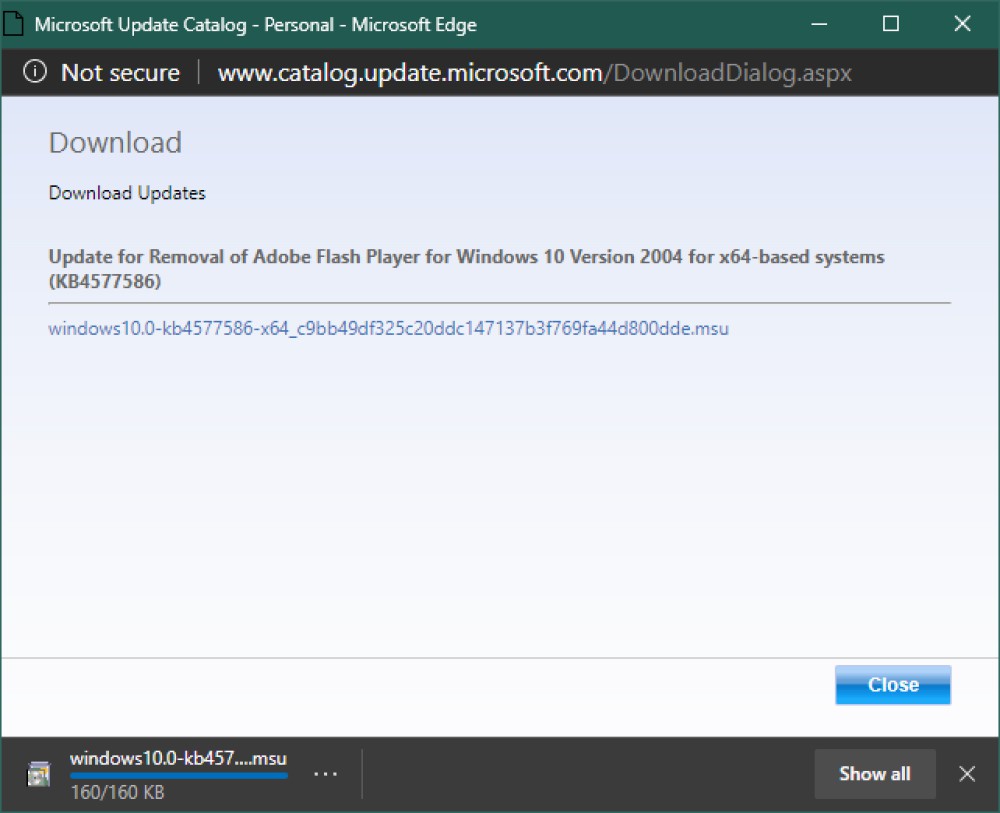Click the 'Not secure' label
Viewport: 1000px width, 813px height.
click(x=121, y=73)
